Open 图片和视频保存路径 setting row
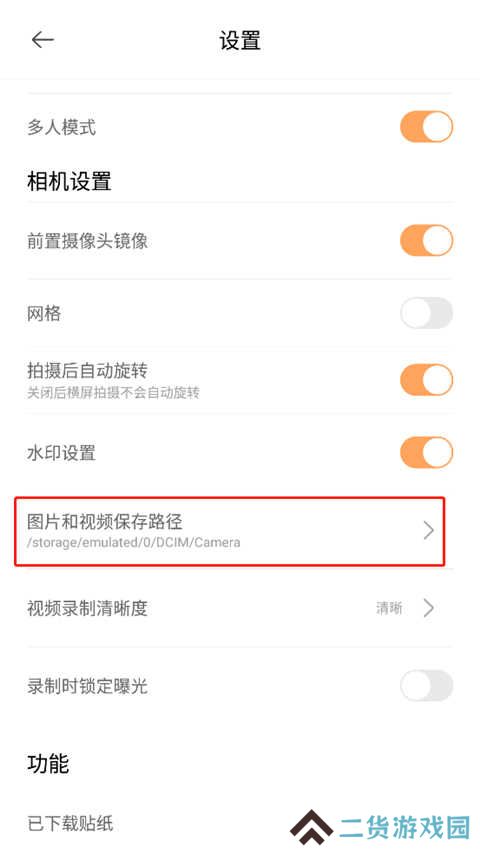 pyautogui.click(x=230, y=531)
